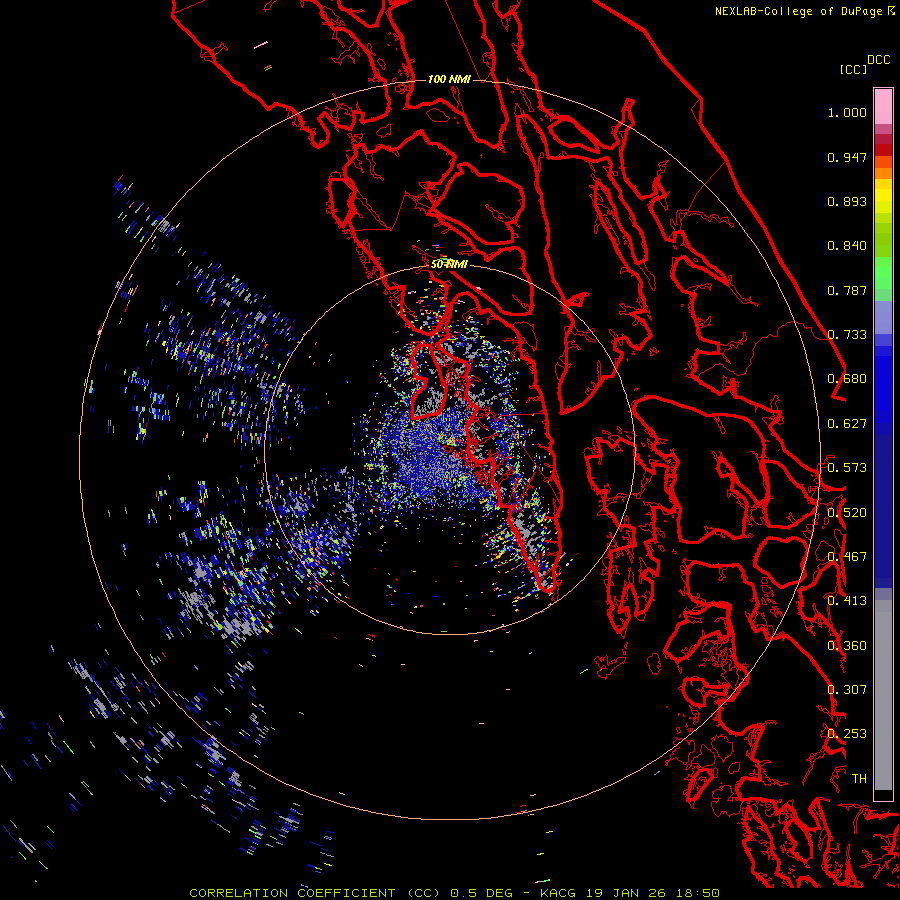Click the 1.000 value on the color scale
900x900 pixels.
[847, 112]
